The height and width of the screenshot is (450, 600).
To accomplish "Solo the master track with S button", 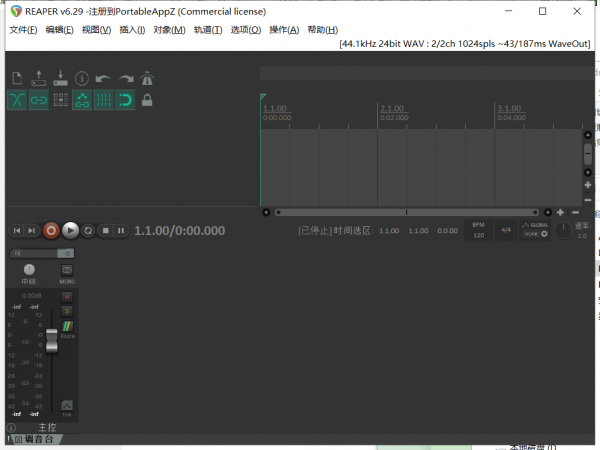I will (x=67, y=311).
